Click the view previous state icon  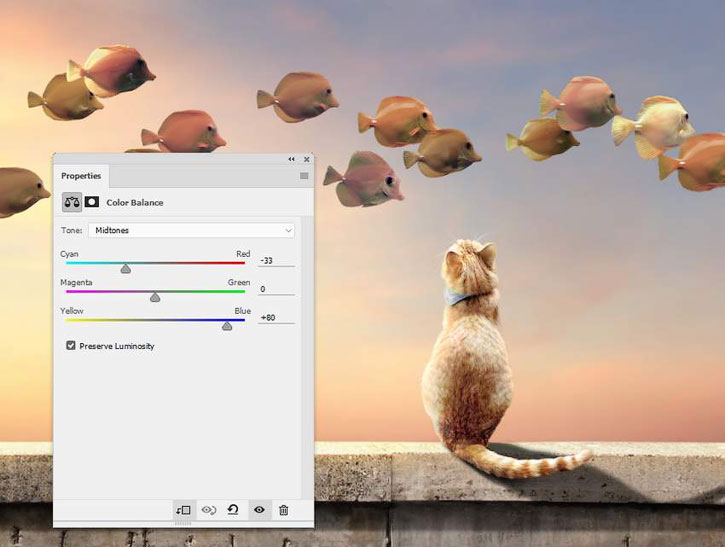209,510
